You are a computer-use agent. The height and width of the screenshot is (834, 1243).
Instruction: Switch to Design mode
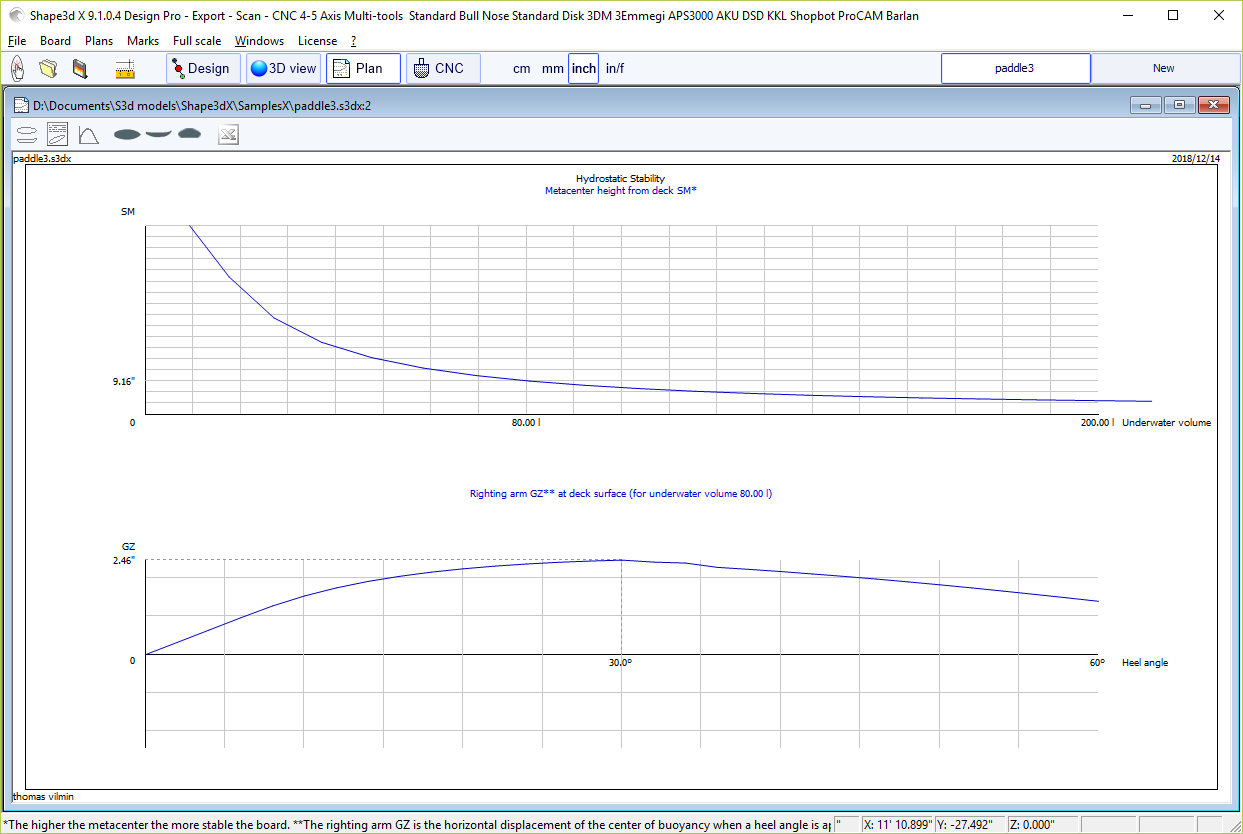(202, 69)
